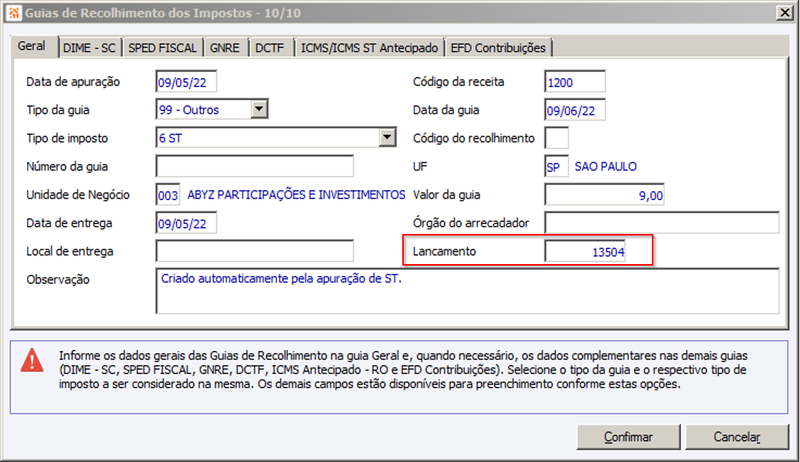Close the Guias de Recolhimento window

(785, 13)
